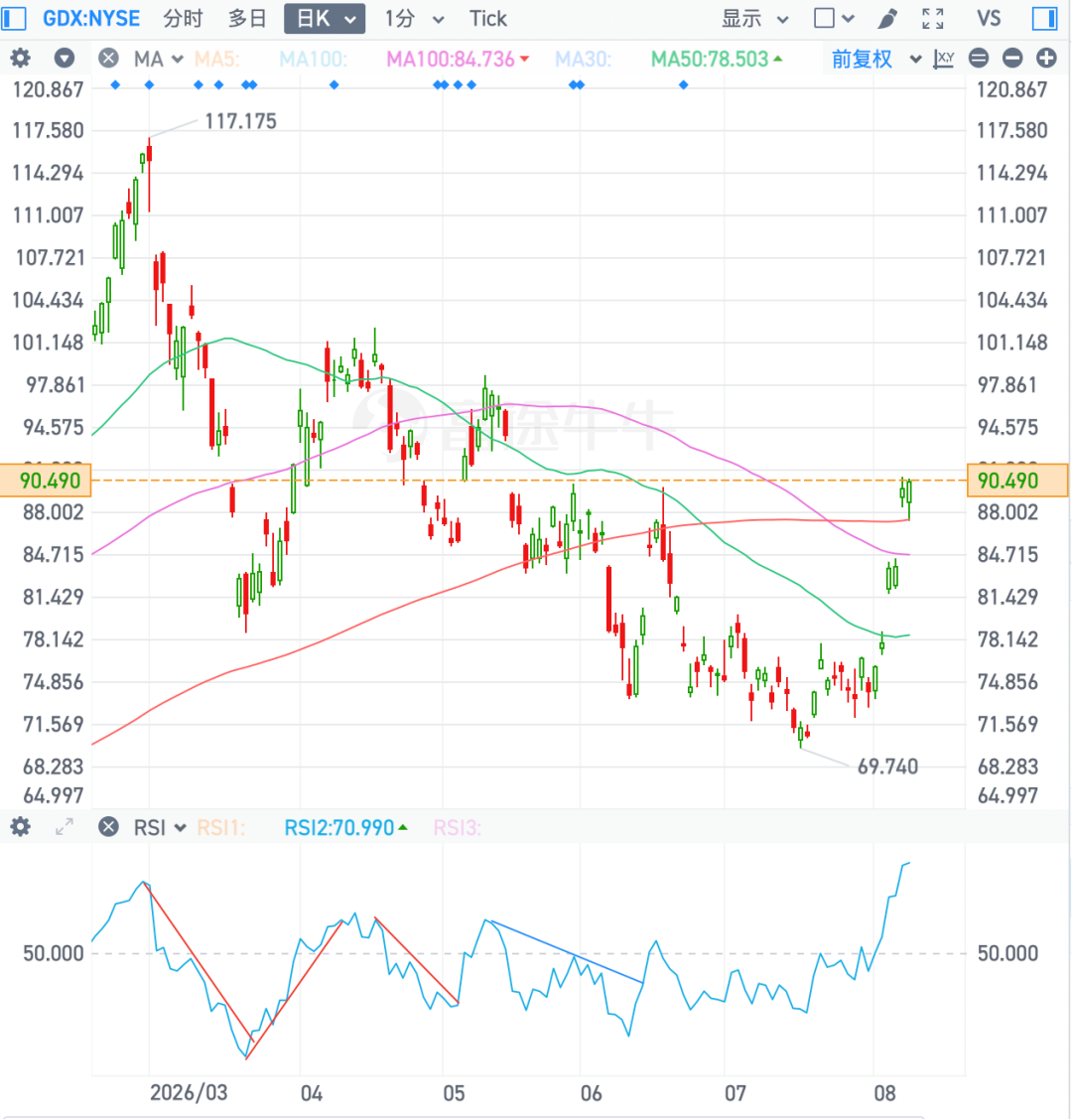1072x1120 pixels.
Task: Remove the RSI indicator with its X
Action: coord(108,827)
